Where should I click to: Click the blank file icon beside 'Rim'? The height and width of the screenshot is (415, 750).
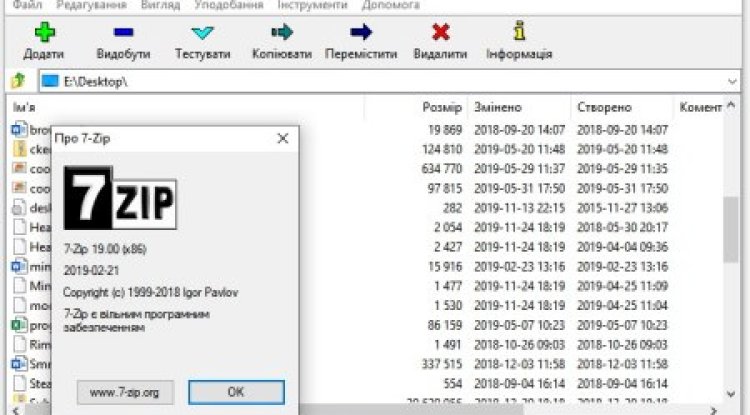click(x=19, y=344)
